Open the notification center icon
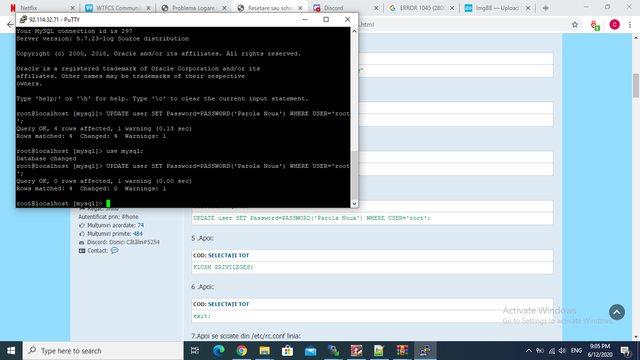This screenshot has height=360, width=640. (625, 351)
